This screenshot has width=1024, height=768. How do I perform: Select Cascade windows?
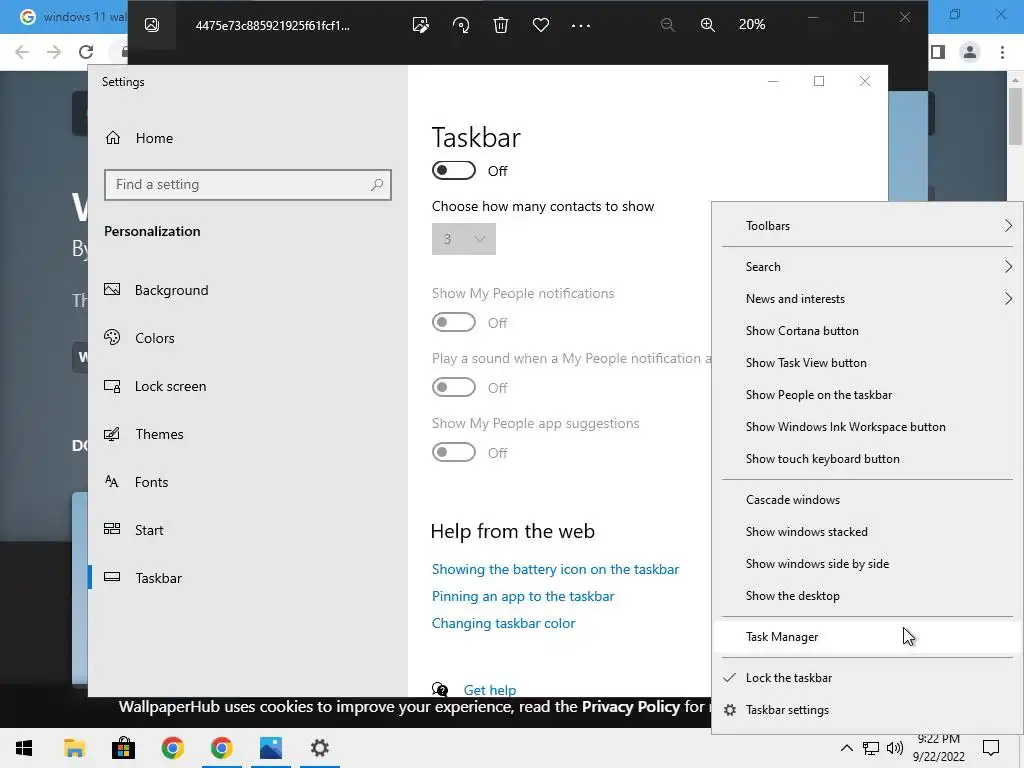click(x=867, y=500)
